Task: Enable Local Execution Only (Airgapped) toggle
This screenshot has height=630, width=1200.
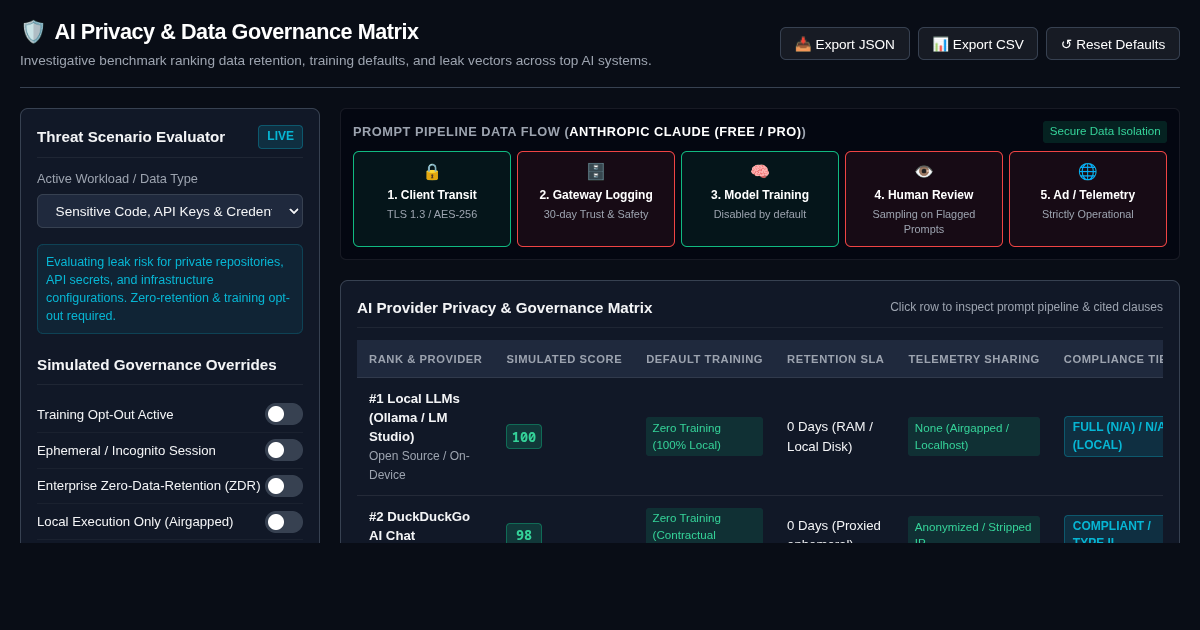Action: (x=284, y=522)
